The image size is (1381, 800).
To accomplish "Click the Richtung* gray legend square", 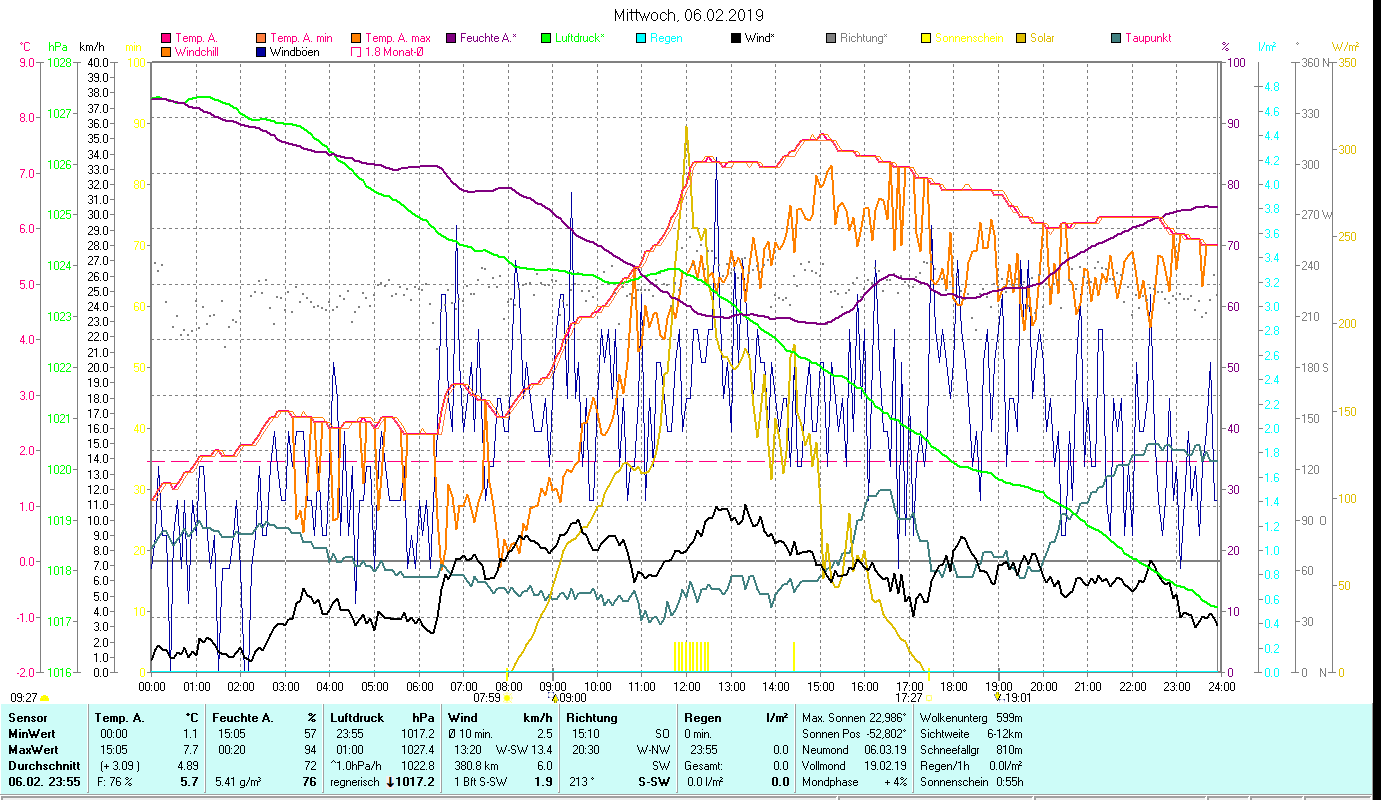I will coord(830,39).
